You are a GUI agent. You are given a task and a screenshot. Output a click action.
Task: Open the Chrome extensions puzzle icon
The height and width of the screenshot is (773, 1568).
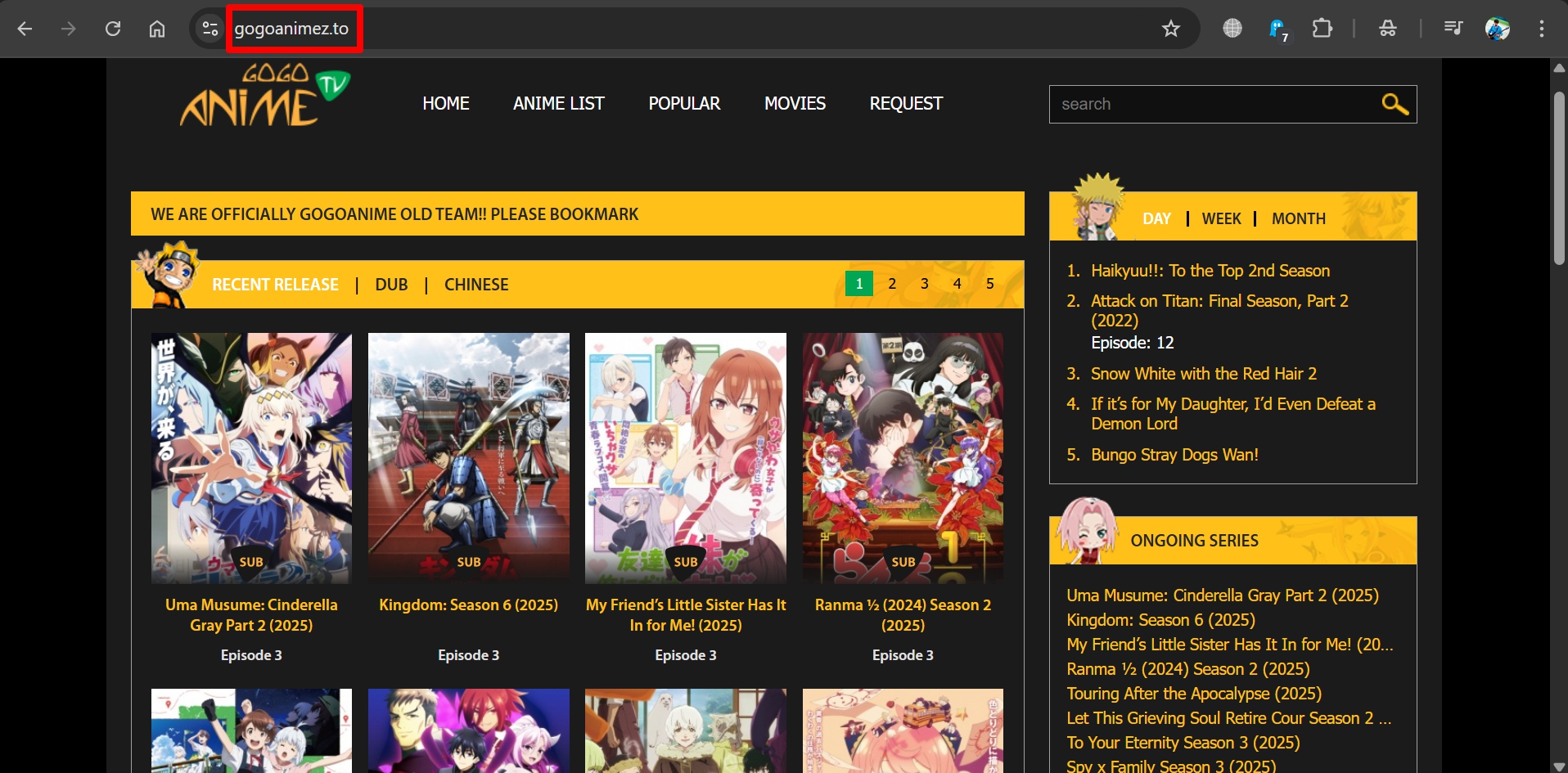[1322, 28]
